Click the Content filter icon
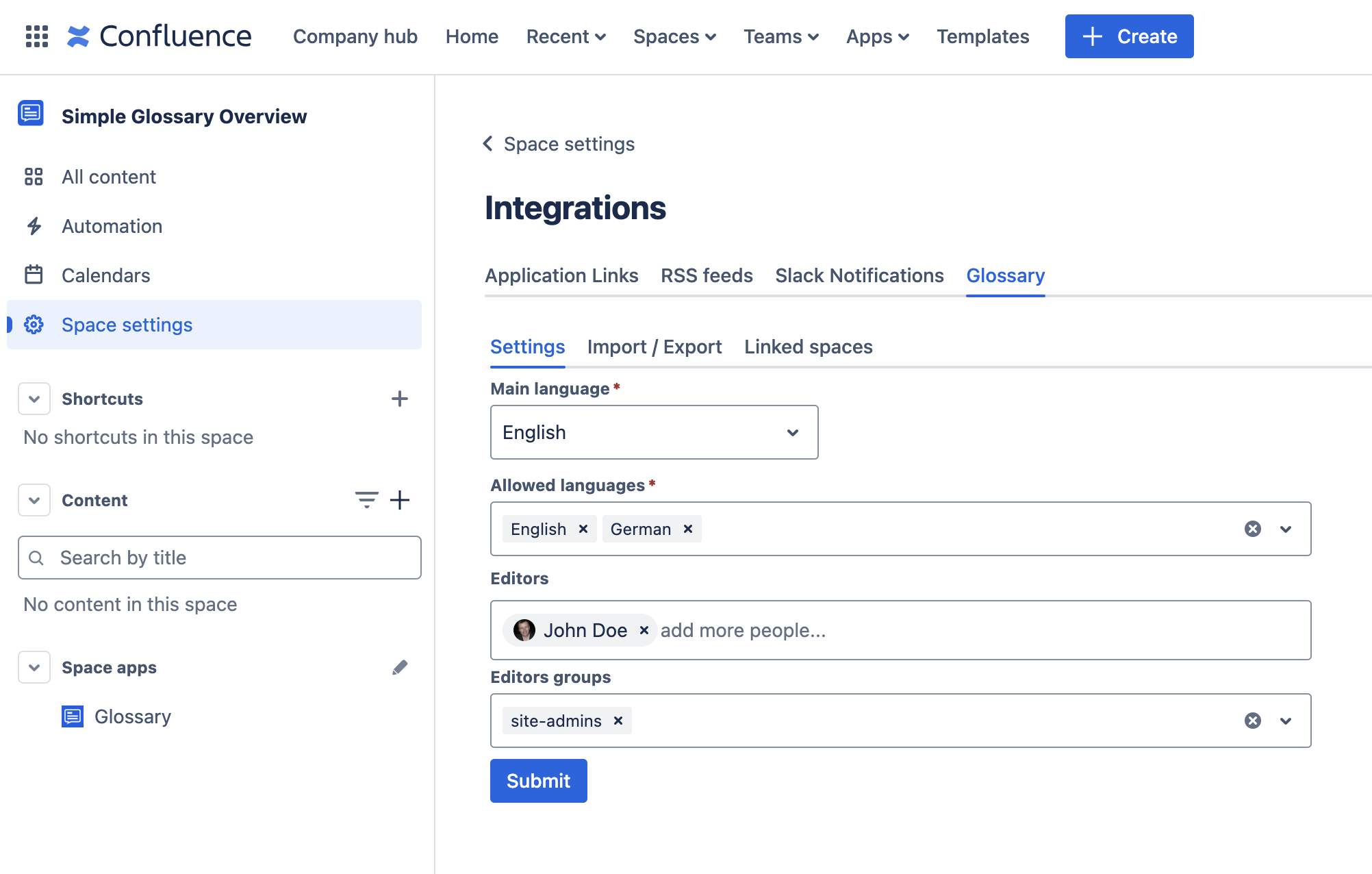The width and height of the screenshot is (1372, 874). pos(366,500)
